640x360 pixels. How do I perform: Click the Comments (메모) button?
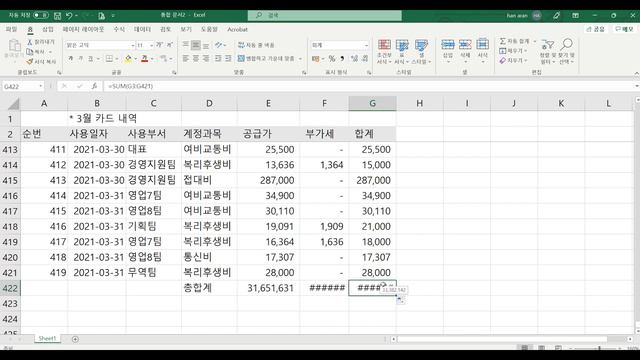(x=624, y=29)
